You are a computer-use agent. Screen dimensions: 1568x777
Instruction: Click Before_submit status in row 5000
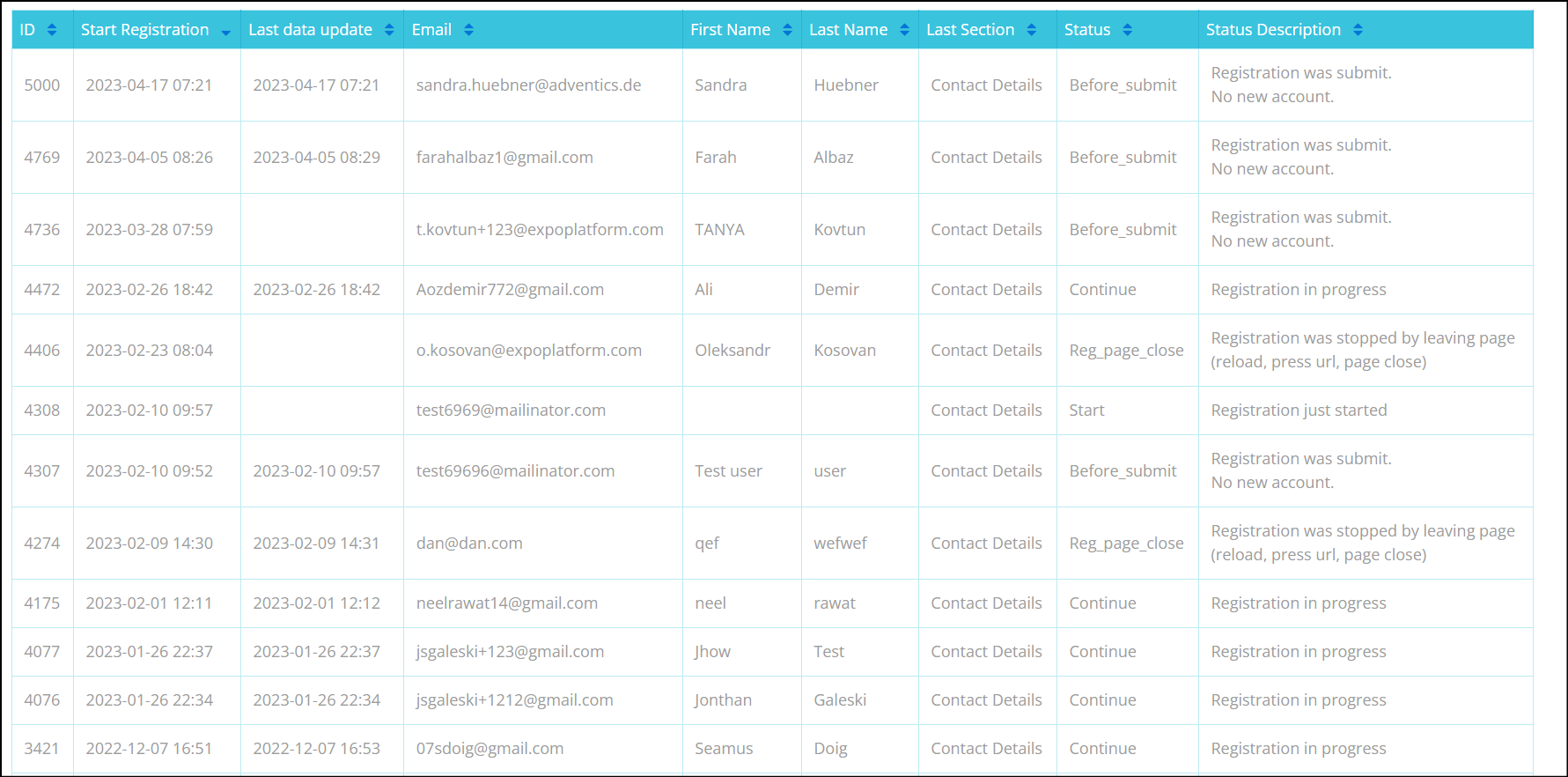click(1123, 85)
